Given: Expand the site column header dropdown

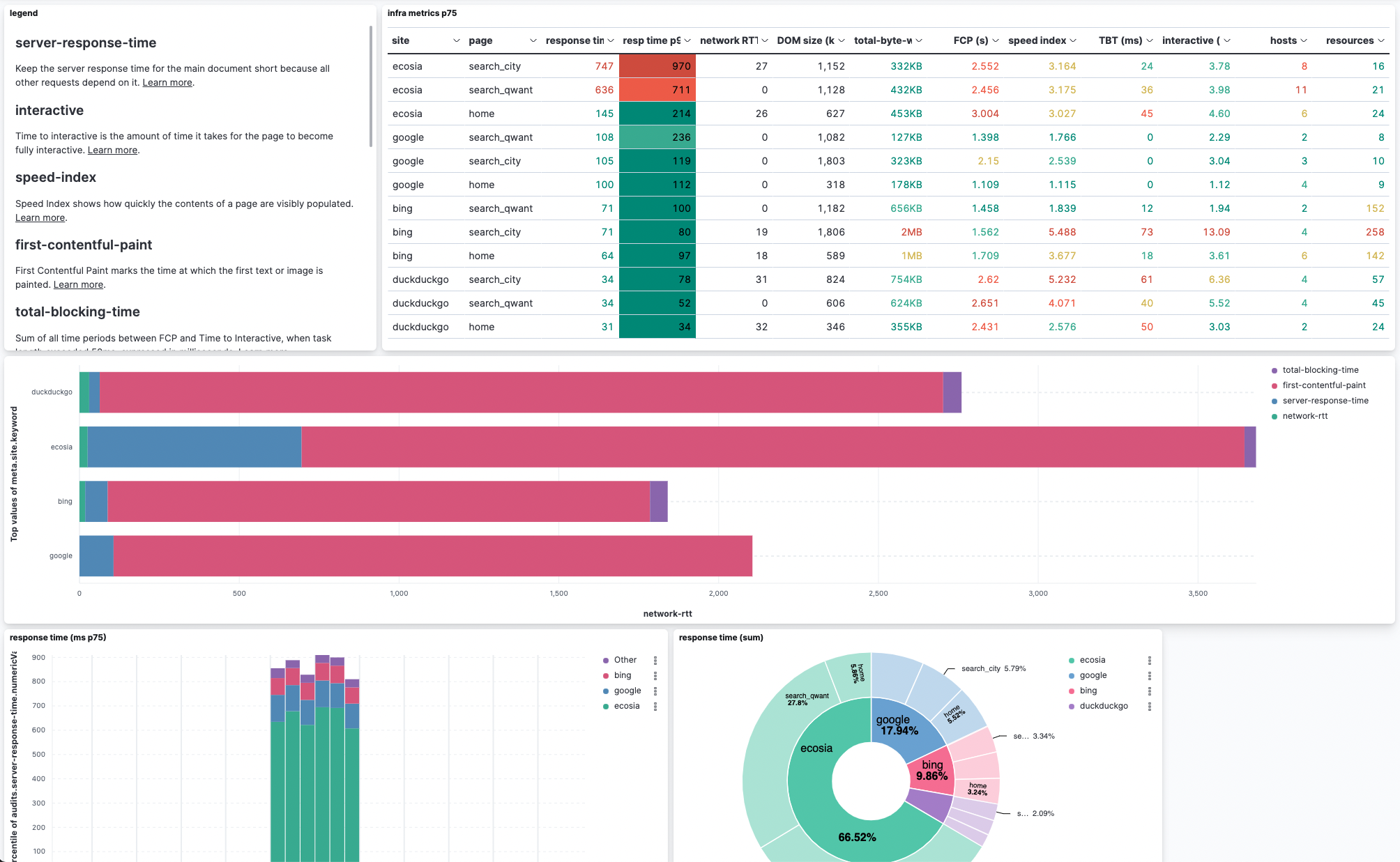Looking at the screenshot, I should click(457, 40).
